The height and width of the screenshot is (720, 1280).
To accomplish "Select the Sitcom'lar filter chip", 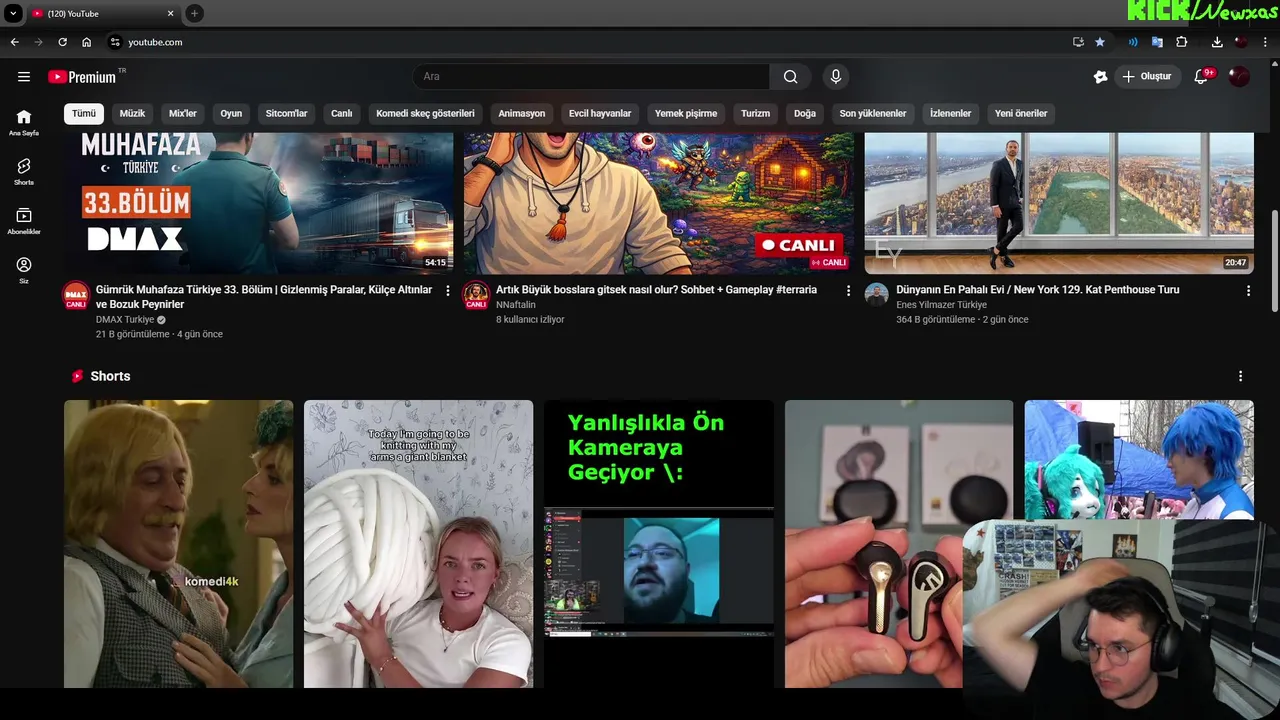I will click(286, 113).
